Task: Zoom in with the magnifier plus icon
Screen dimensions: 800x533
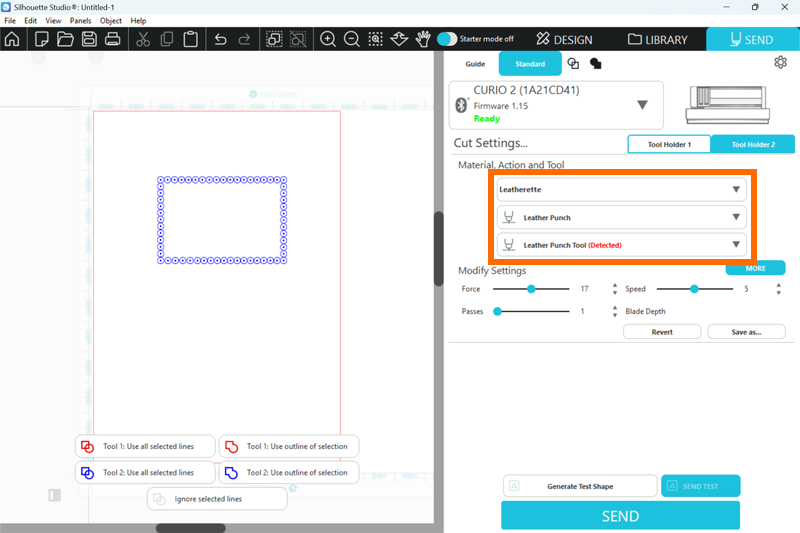Action: [328, 39]
